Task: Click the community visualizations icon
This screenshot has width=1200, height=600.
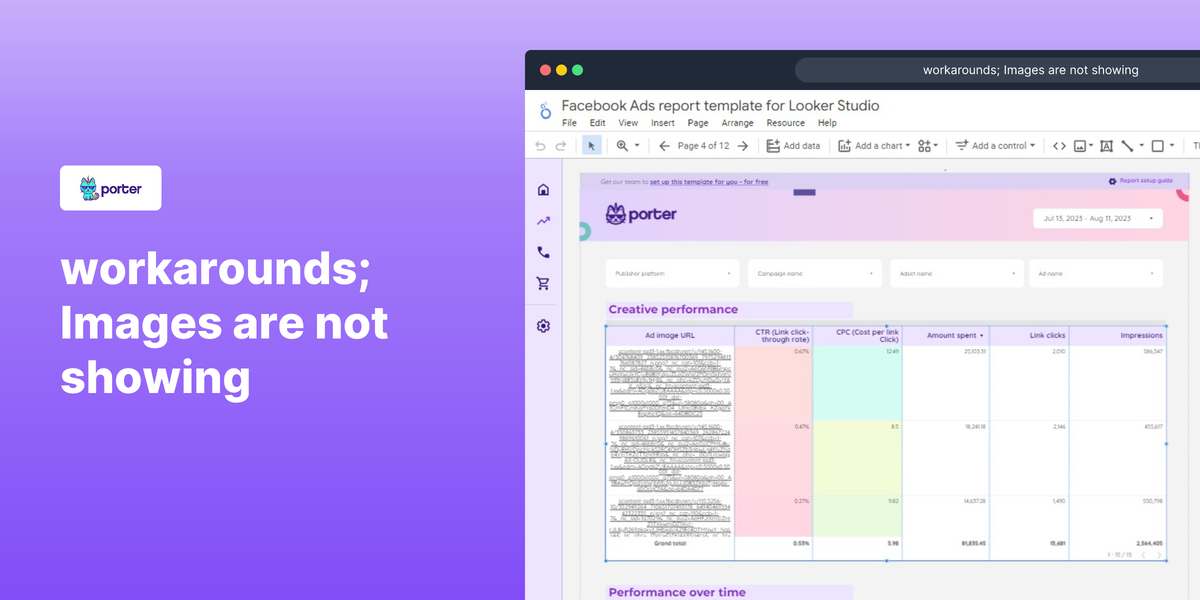Action: click(x=923, y=145)
